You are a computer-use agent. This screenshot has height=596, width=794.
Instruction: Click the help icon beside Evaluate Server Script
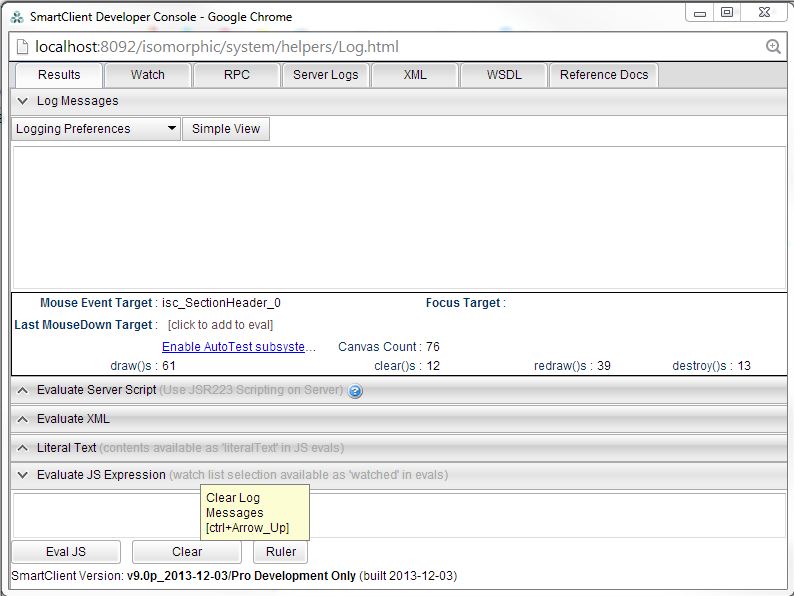(x=355, y=391)
